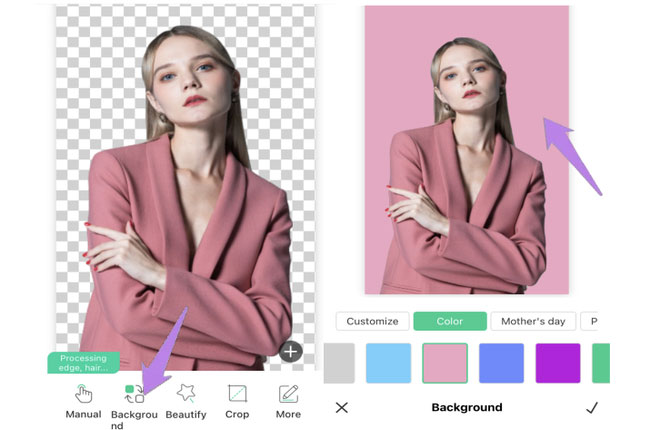
Task: Select the Crop tool
Action: (237, 401)
